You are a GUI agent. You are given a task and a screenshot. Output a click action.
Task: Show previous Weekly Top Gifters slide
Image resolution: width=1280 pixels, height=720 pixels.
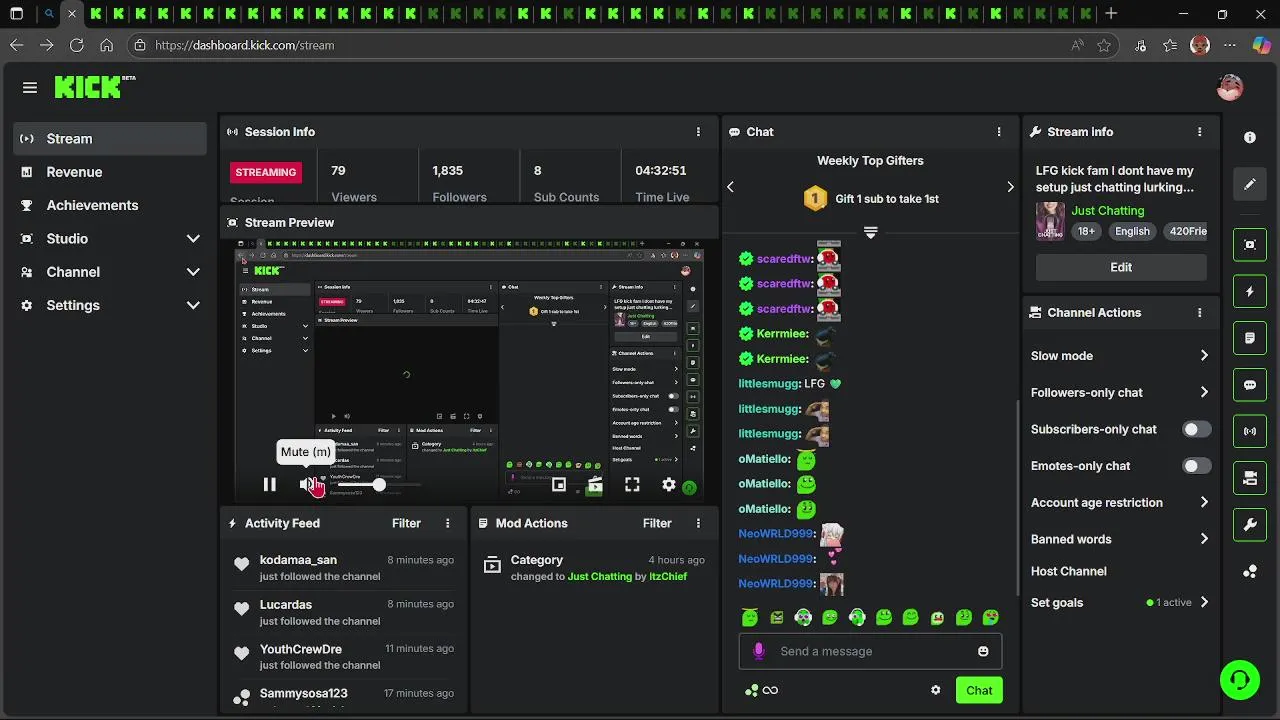tap(730, 187)
